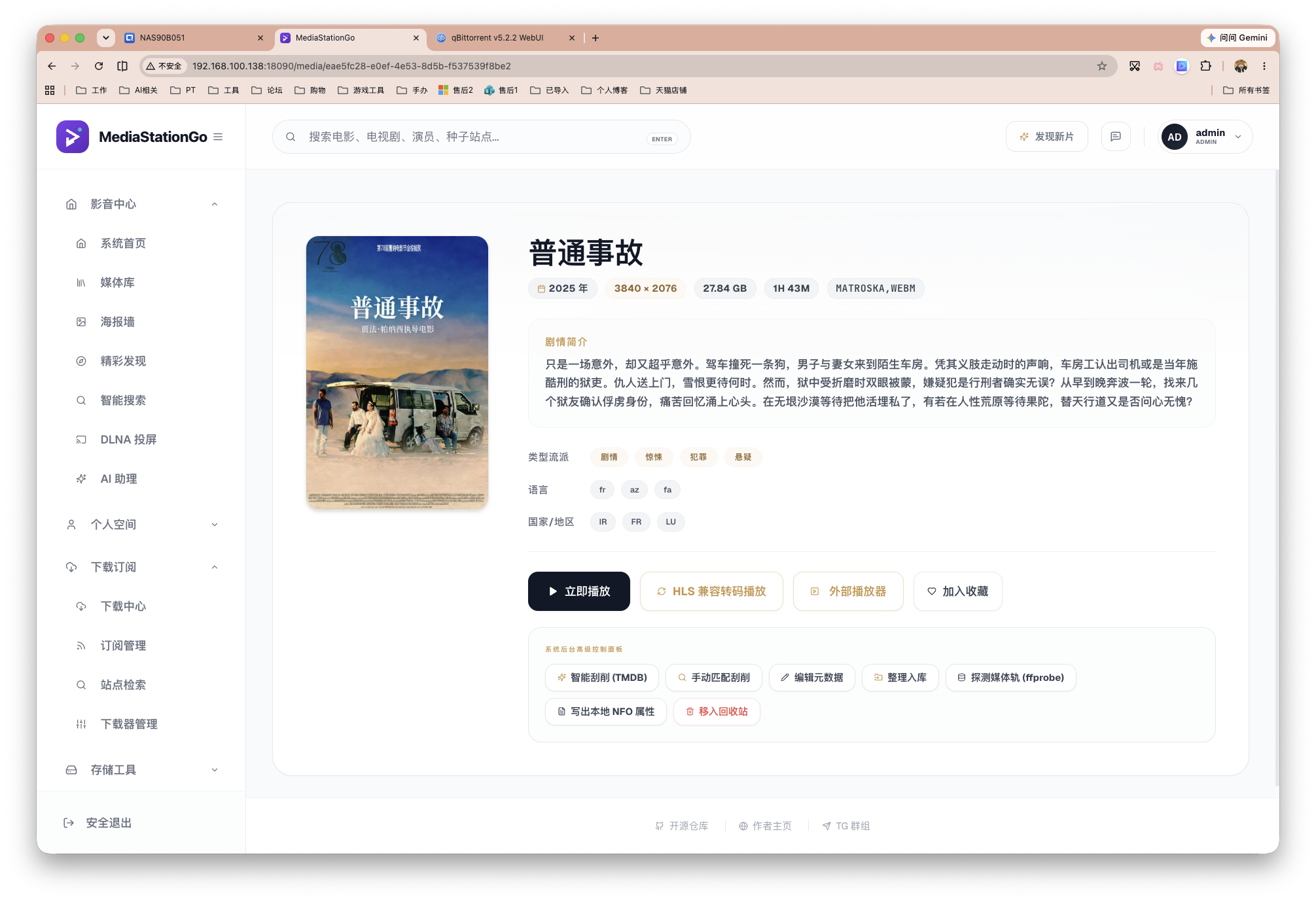Toggle the sidebar hamburger menu icon
The height and width of the screenshot is (902, 1316).
click(x=218, y=137)
